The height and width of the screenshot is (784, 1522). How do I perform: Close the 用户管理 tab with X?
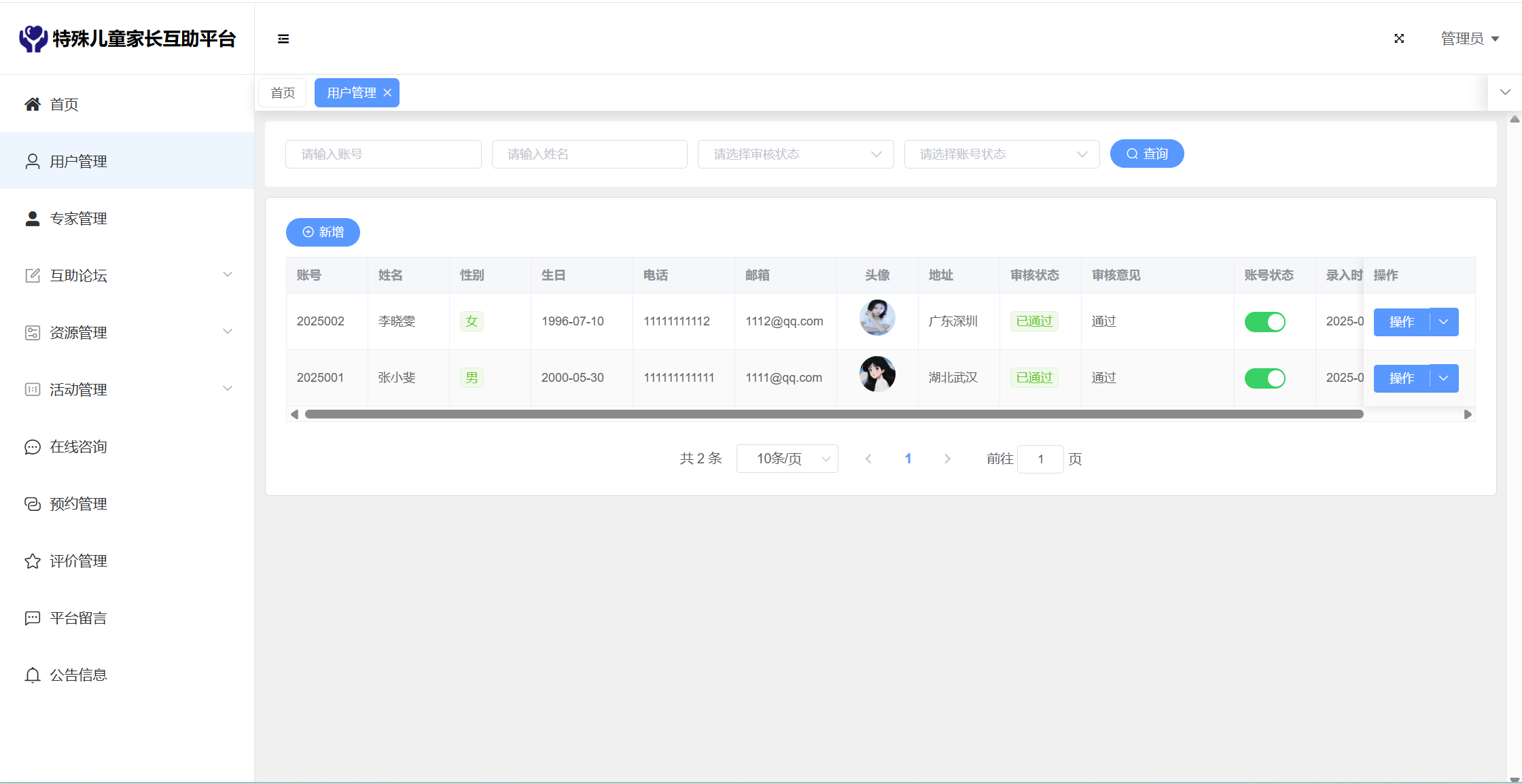(x=387, y=93)
